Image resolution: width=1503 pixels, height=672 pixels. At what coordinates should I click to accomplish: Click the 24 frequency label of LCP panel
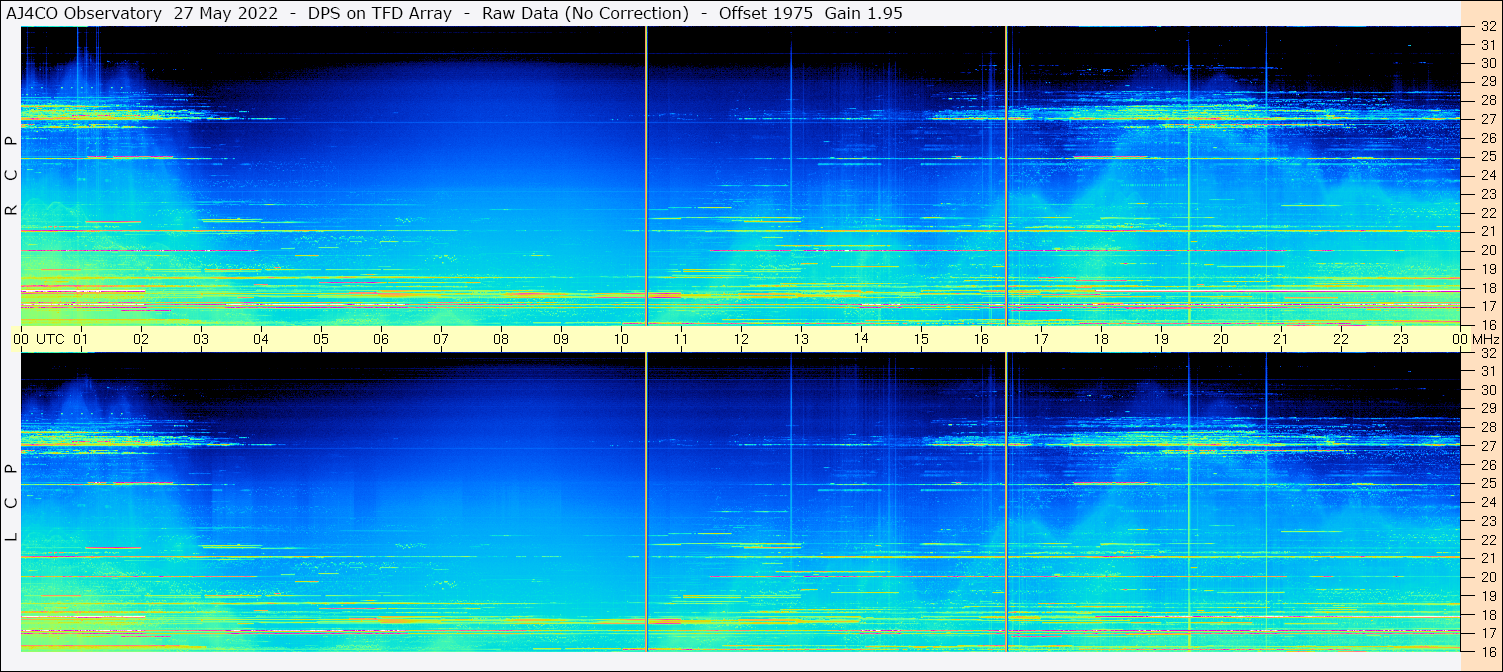(1487, 502)
